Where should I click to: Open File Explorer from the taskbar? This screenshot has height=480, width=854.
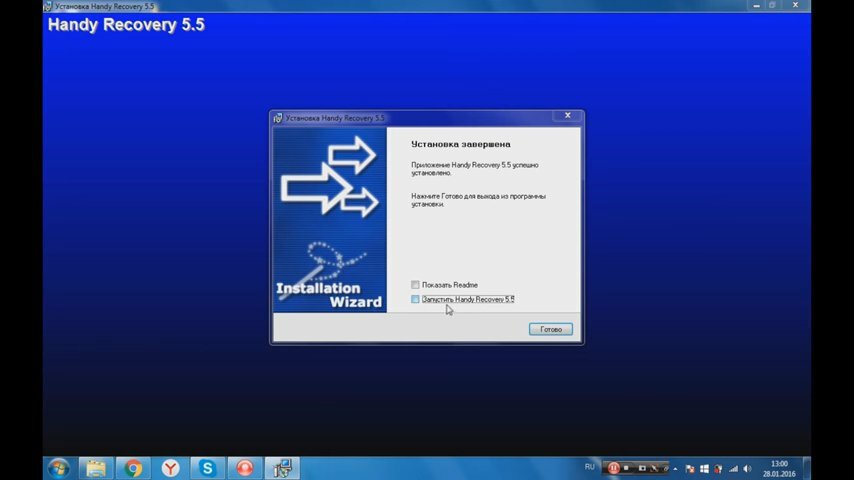tap(96, 468)
